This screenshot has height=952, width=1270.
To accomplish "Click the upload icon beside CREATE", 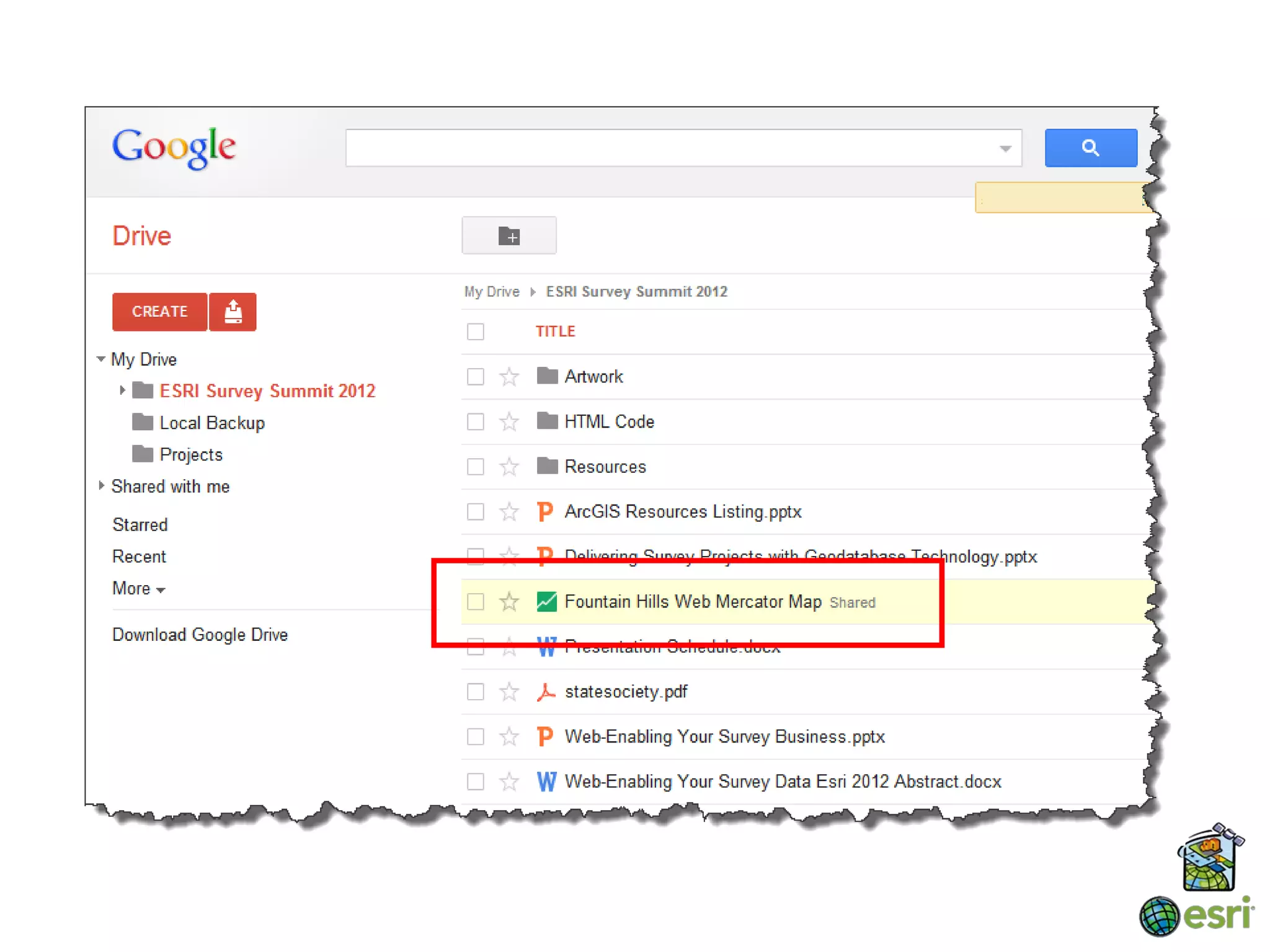I will (233, 311).
